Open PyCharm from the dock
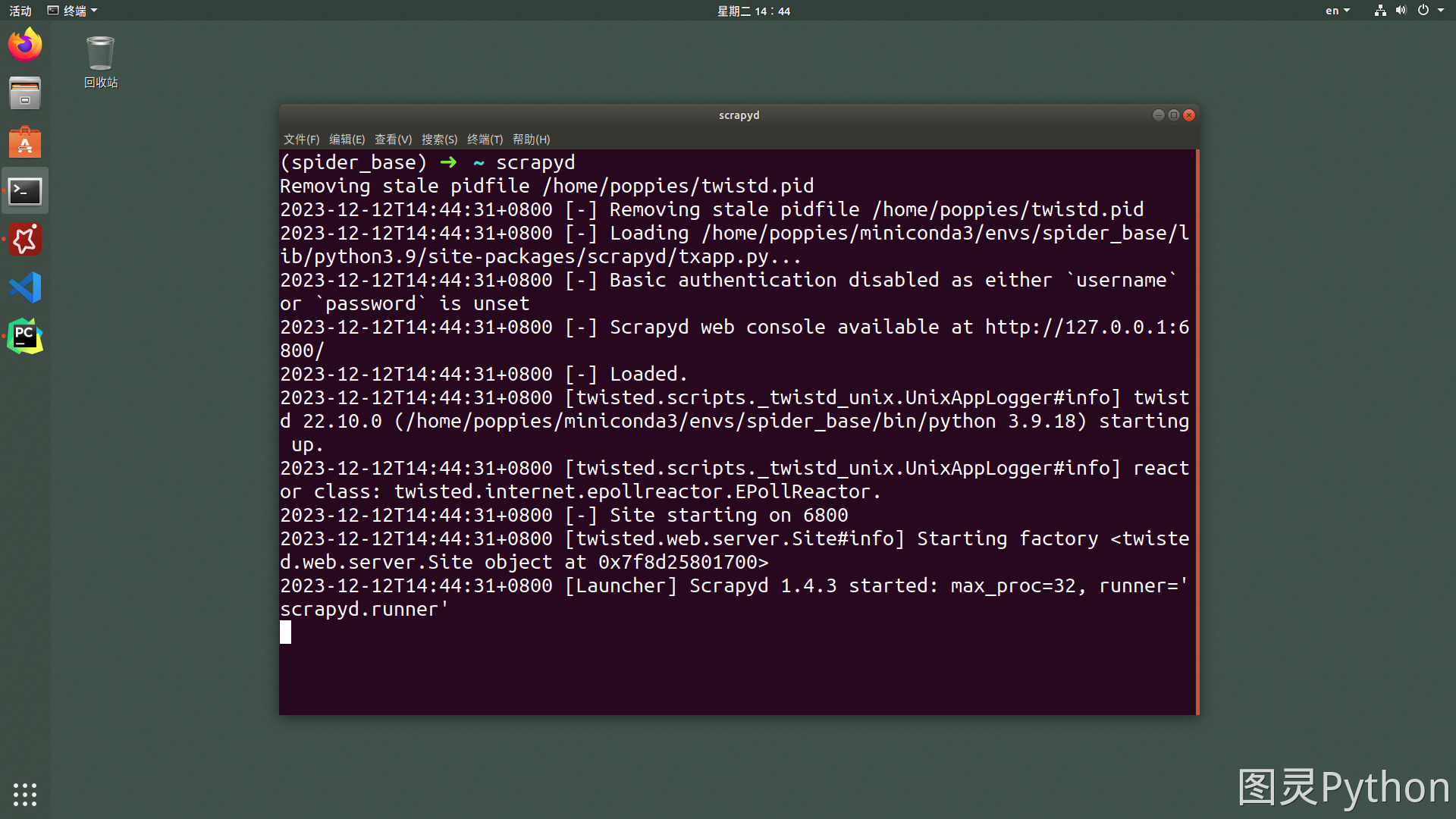Viewport: 1456px width, 819px height. coord(25,337)
